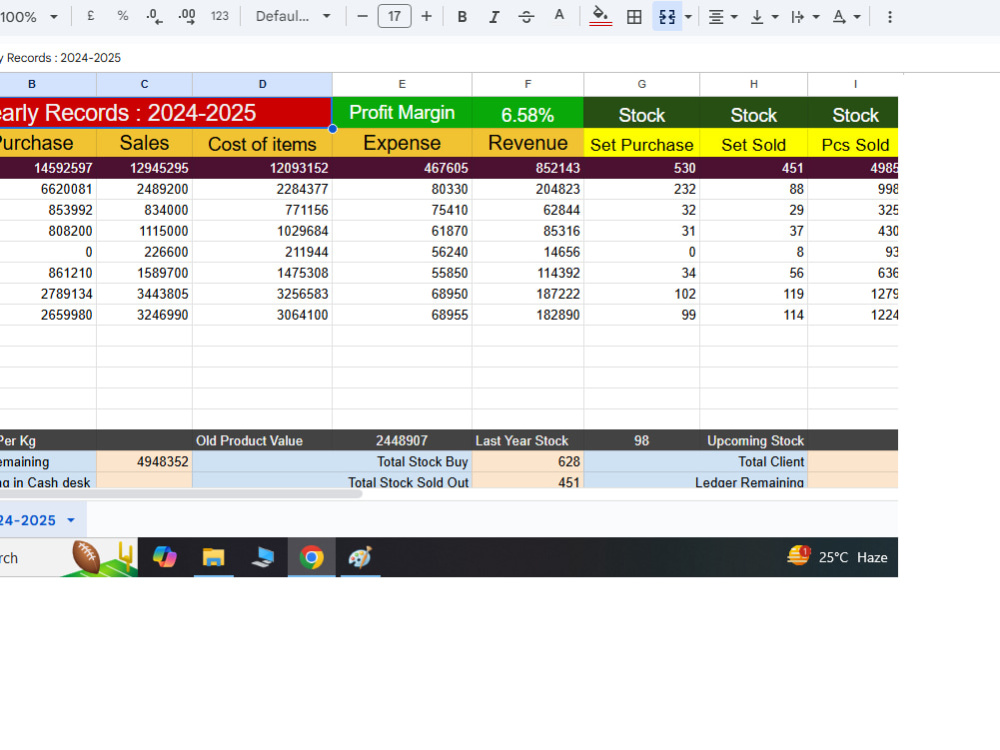The width and height of the screenshot is (1000, 750).
Task: Select the Set Sold header cell
Action: [x=753, y=144]
